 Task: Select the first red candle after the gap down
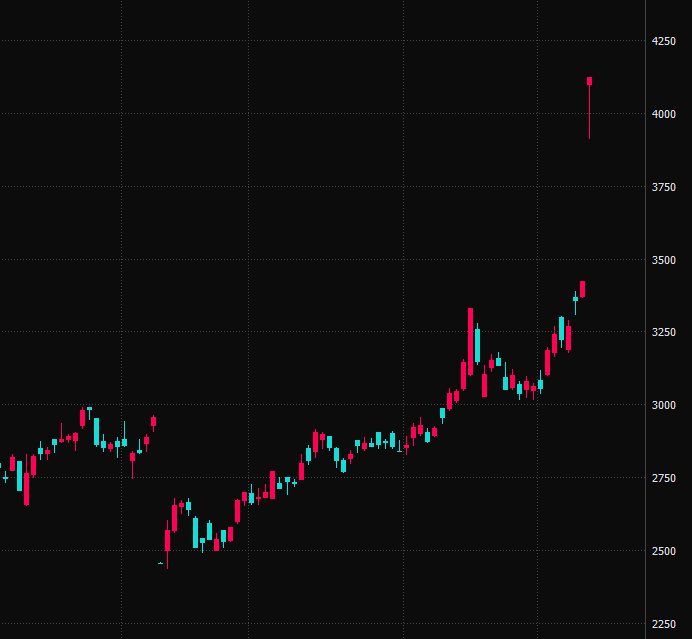[167, 540]
